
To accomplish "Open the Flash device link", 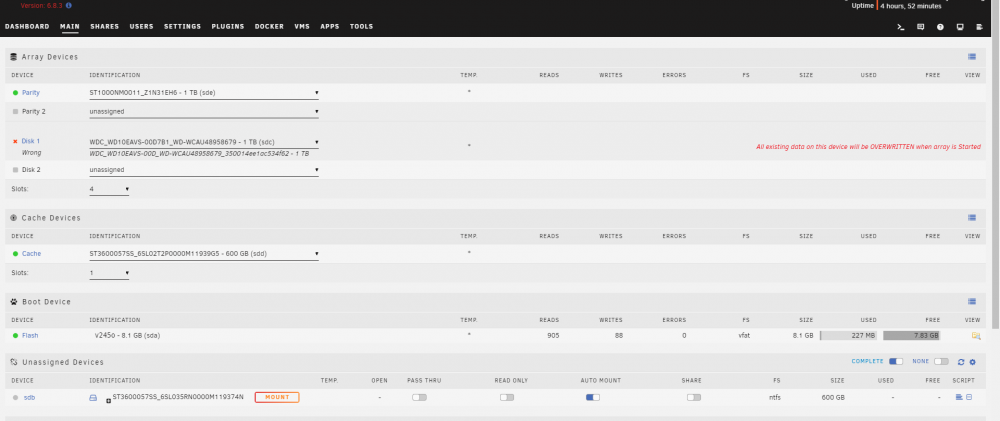I will tap(30, 335).
